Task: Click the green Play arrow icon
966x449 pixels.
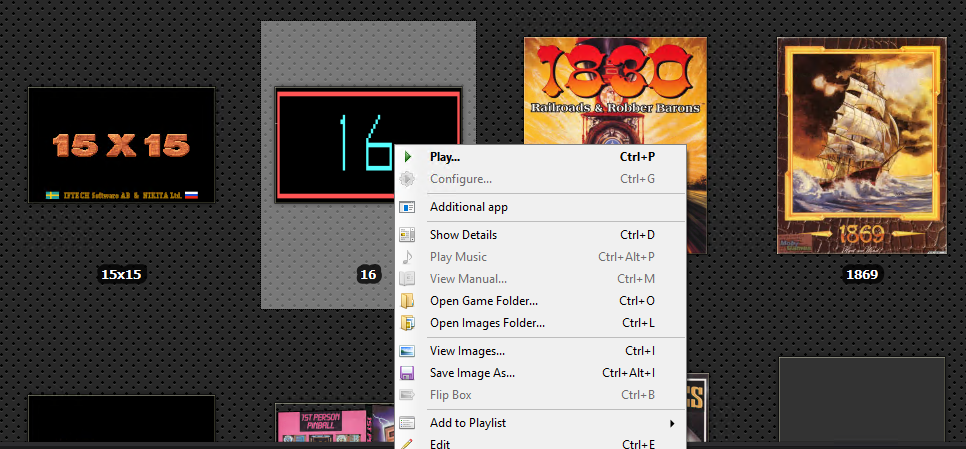Action: 407,157
